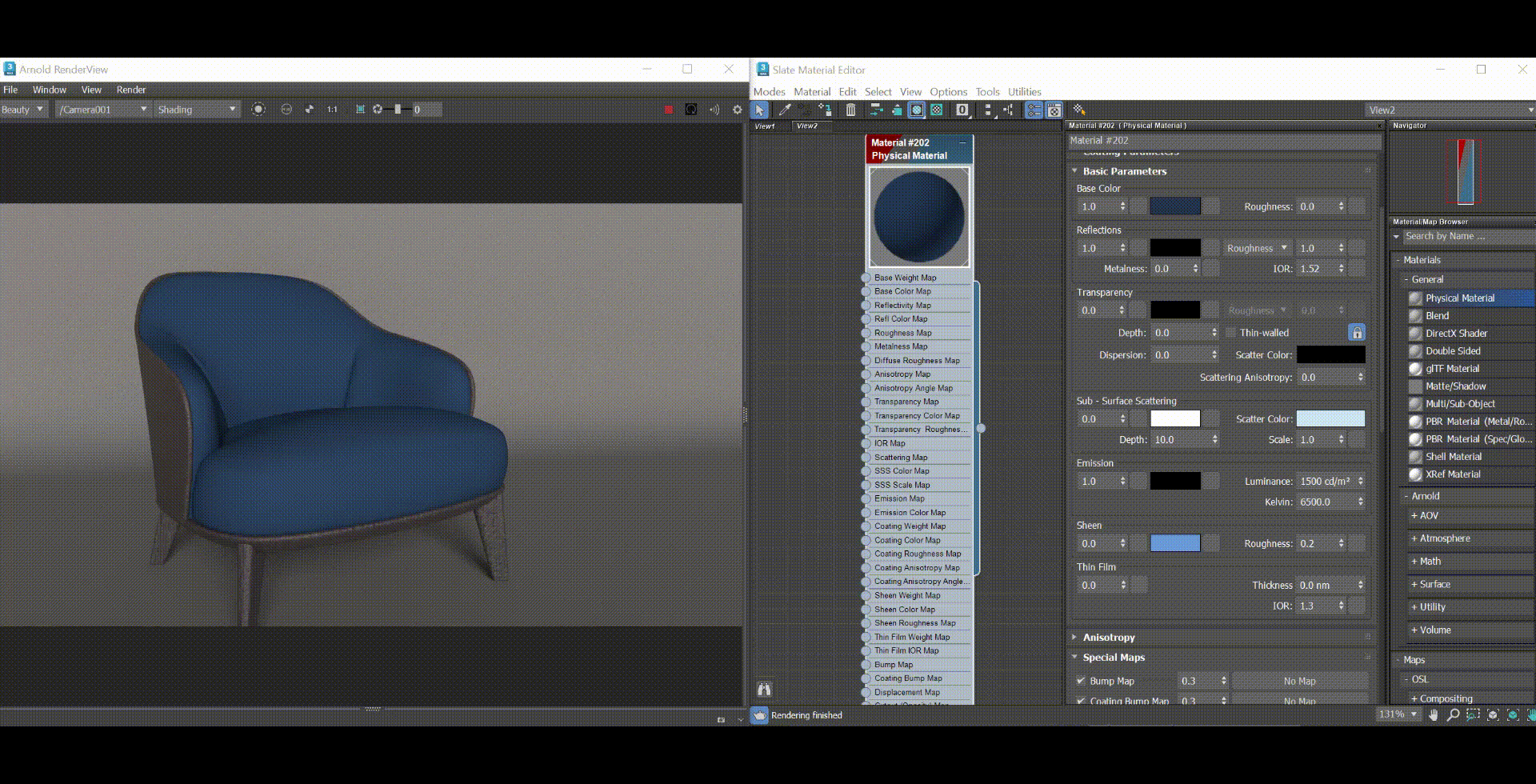Open the Camera001 camera dropdown
Viewport: 1536px width, 784px height.
coord(102,110)
